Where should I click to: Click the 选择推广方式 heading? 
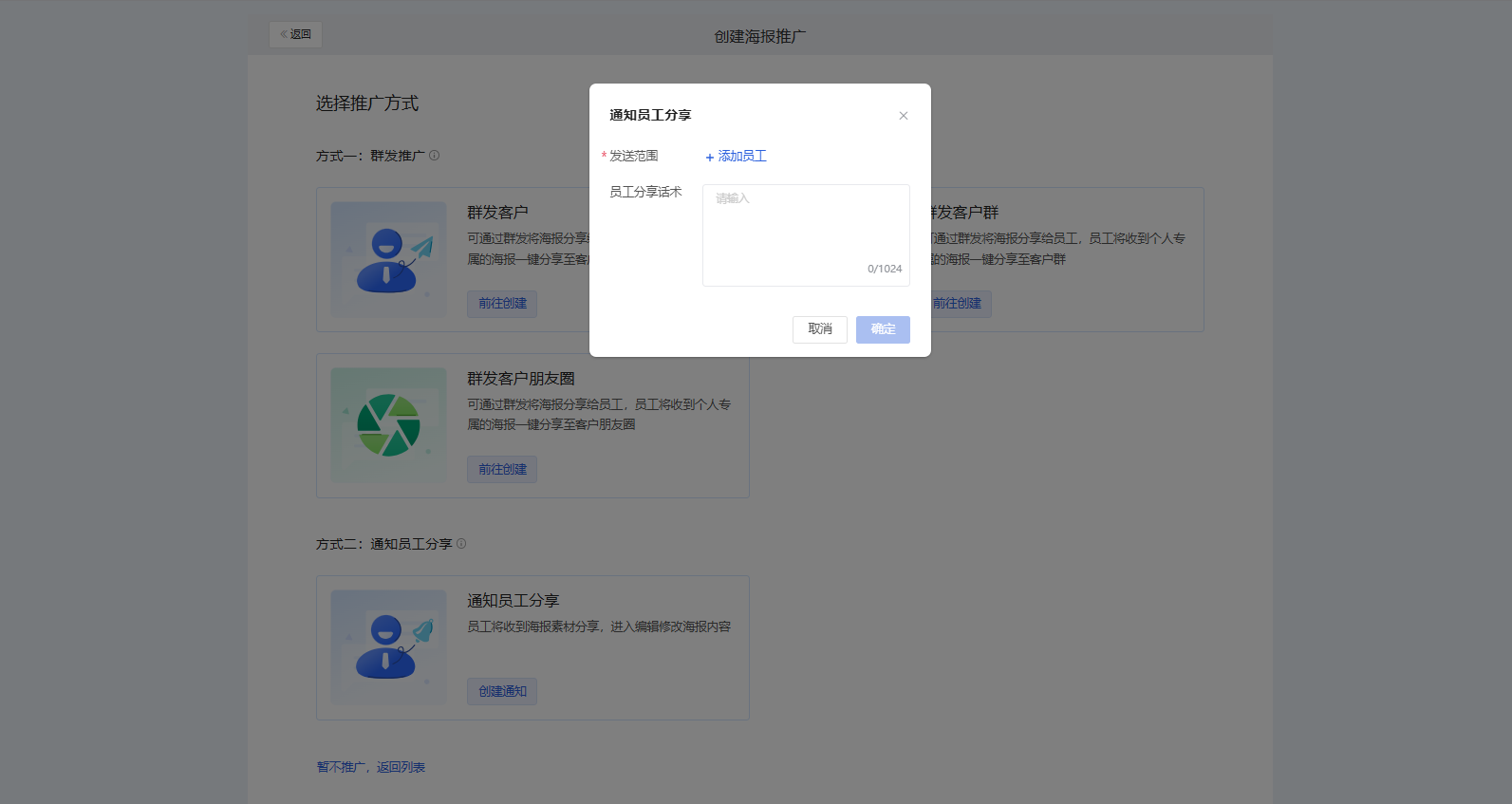click(x=367, y=103)
